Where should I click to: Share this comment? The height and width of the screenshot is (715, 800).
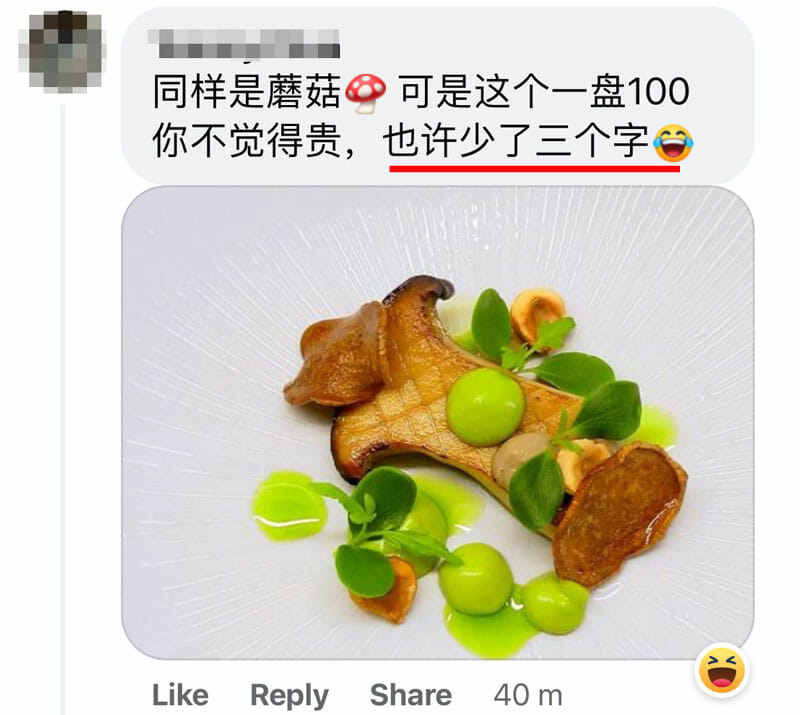pos(411,695)
